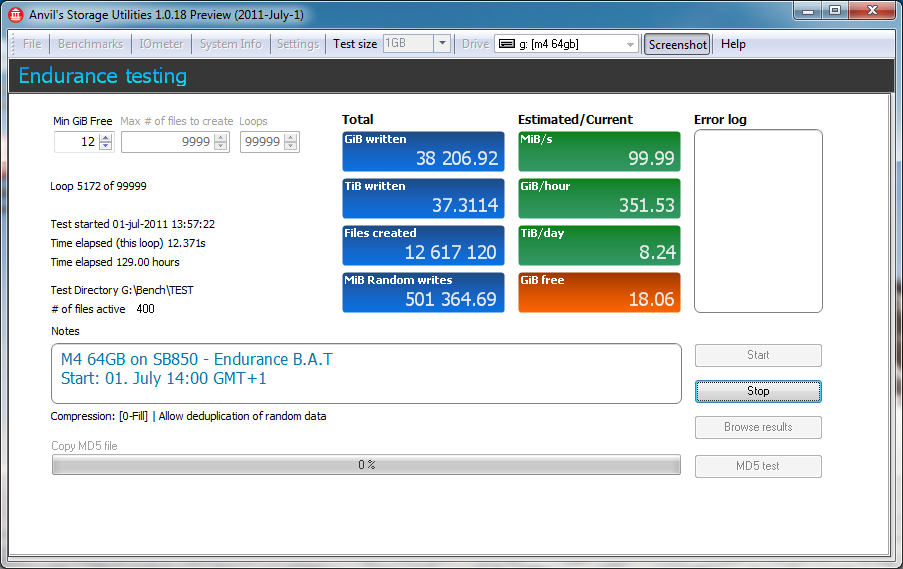Click 'Test Directory G:\Bench\TEST' text
The width and height of the screenshot is (903, 569).
pyautogui.click(x=122, y=290)
